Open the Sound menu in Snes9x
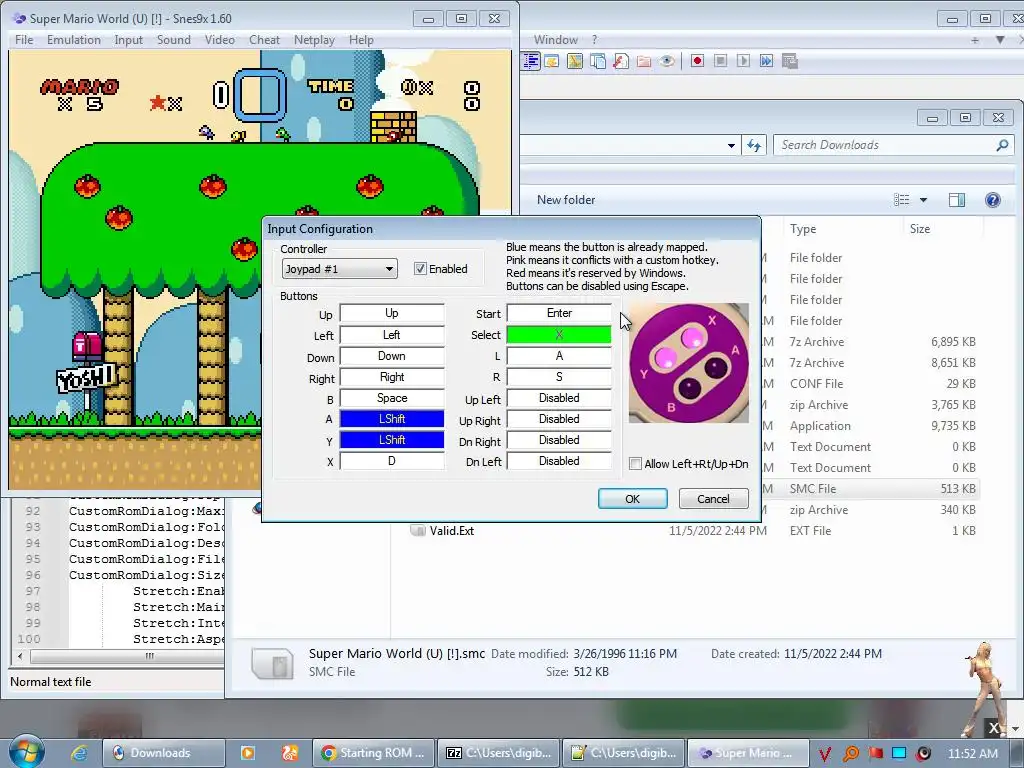This screenshot has height=768, width=1024. 174,40
